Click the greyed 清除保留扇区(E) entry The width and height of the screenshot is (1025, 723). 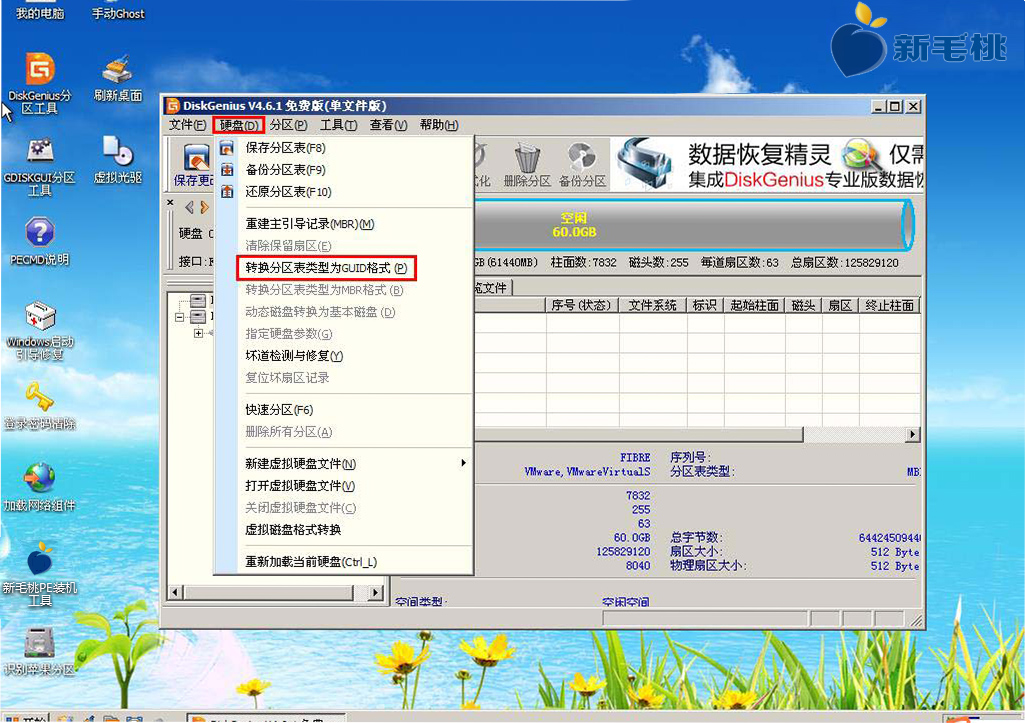coord(344,246)
